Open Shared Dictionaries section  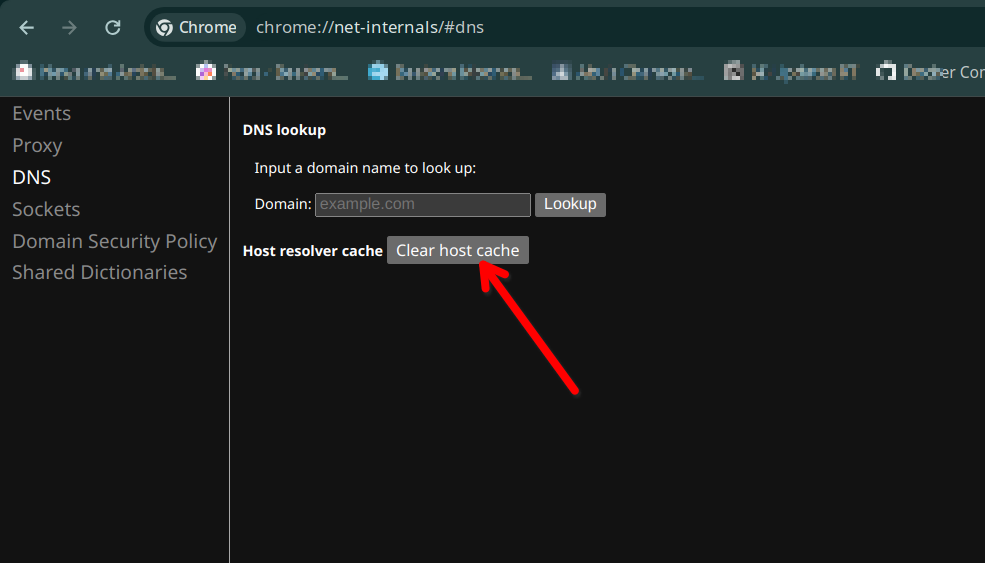99,272
